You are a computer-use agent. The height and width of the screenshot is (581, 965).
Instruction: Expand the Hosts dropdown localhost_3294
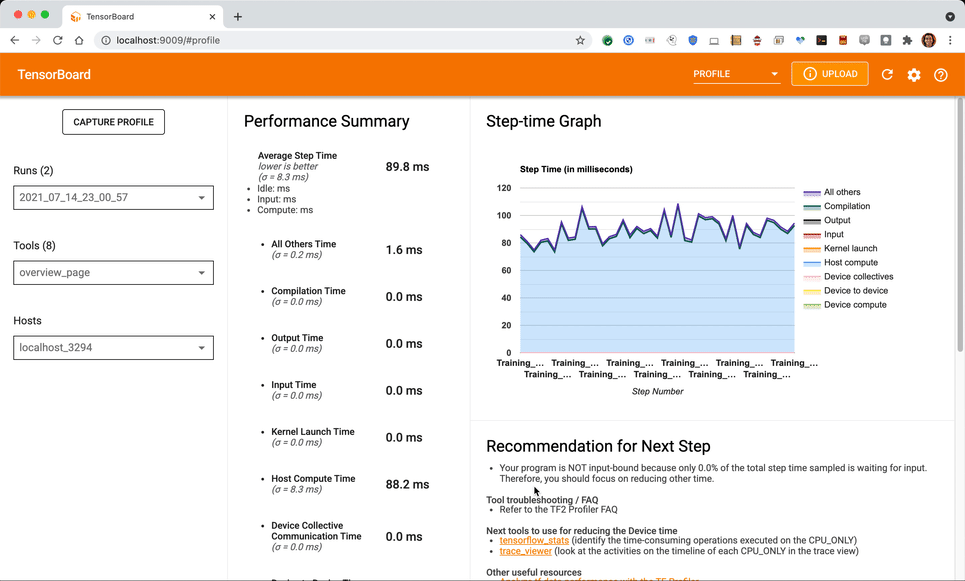pos(113,348)
